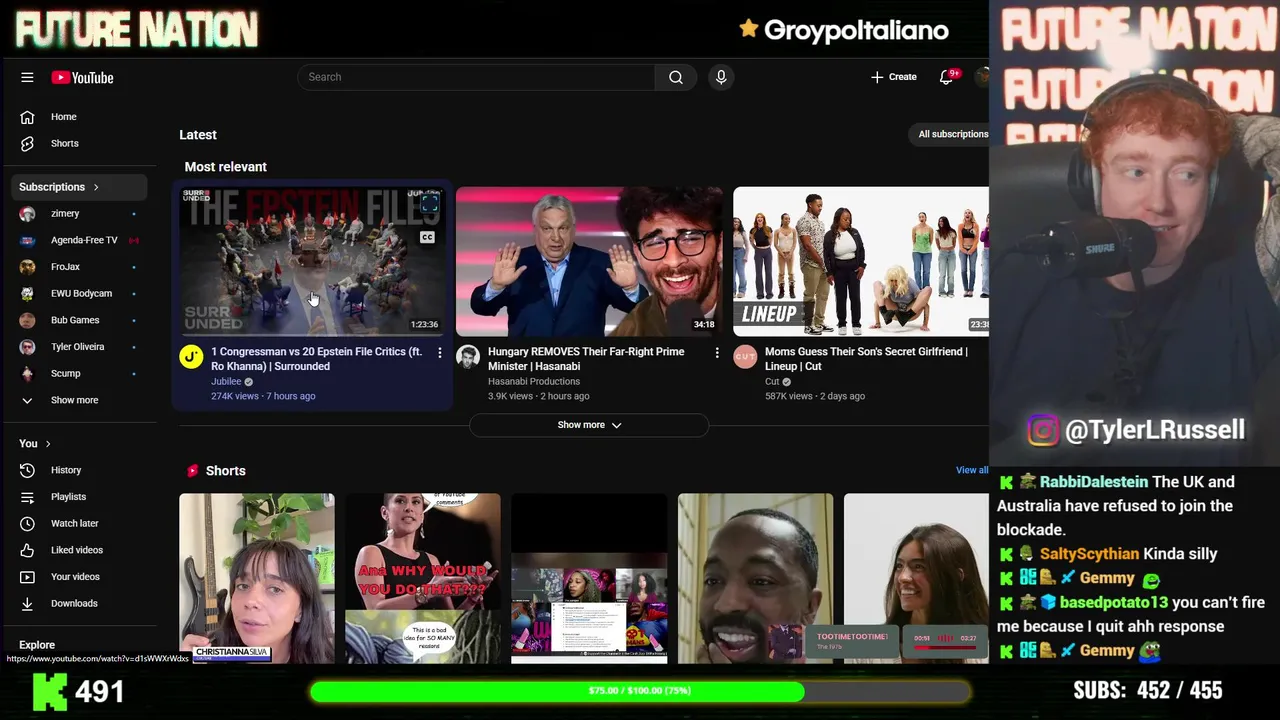Click Shorts section icon
The height and width of the screenshot is (720, 1280).
point(192,470)
